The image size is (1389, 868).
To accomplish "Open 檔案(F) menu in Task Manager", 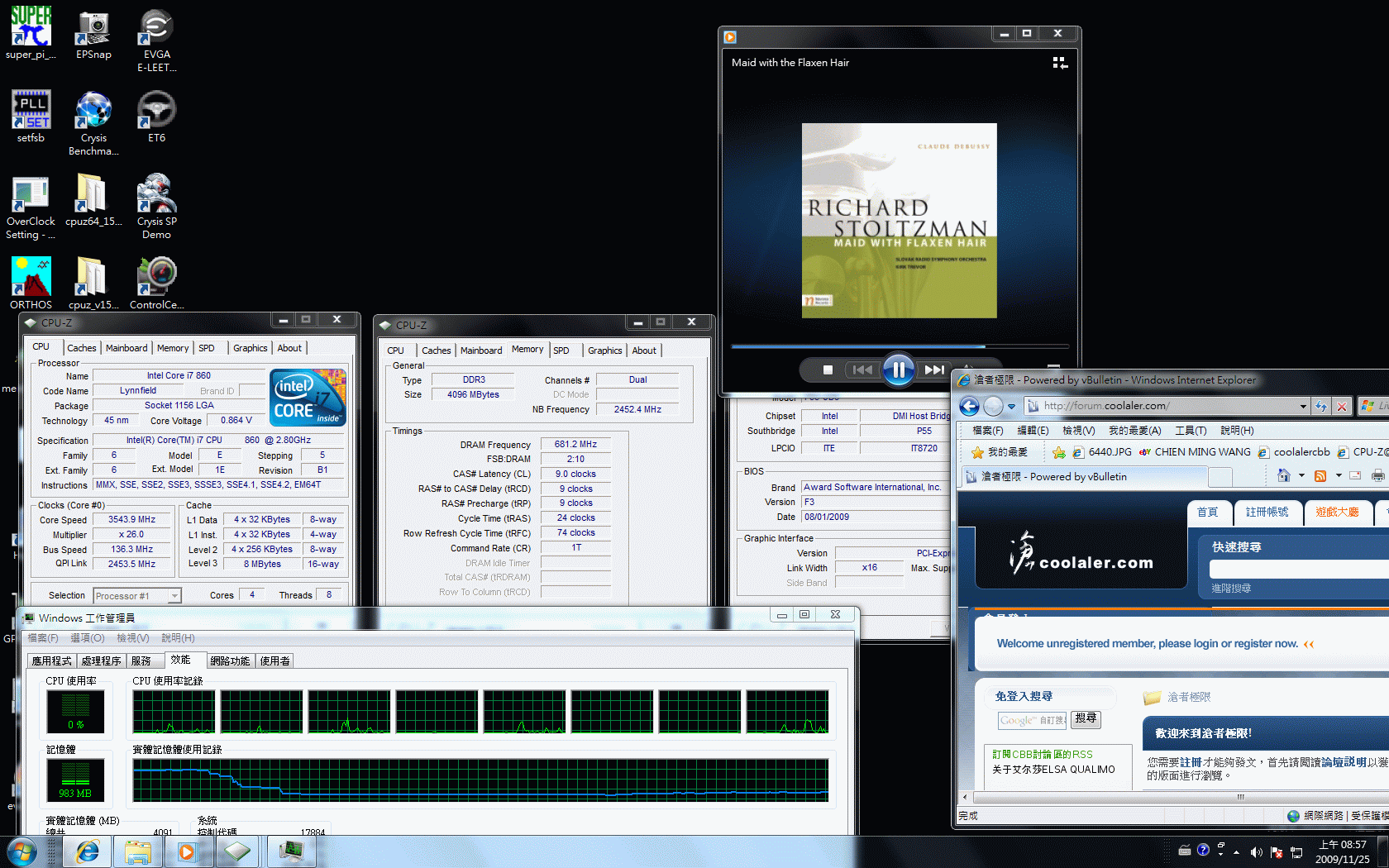I will (x=43, y=638).
